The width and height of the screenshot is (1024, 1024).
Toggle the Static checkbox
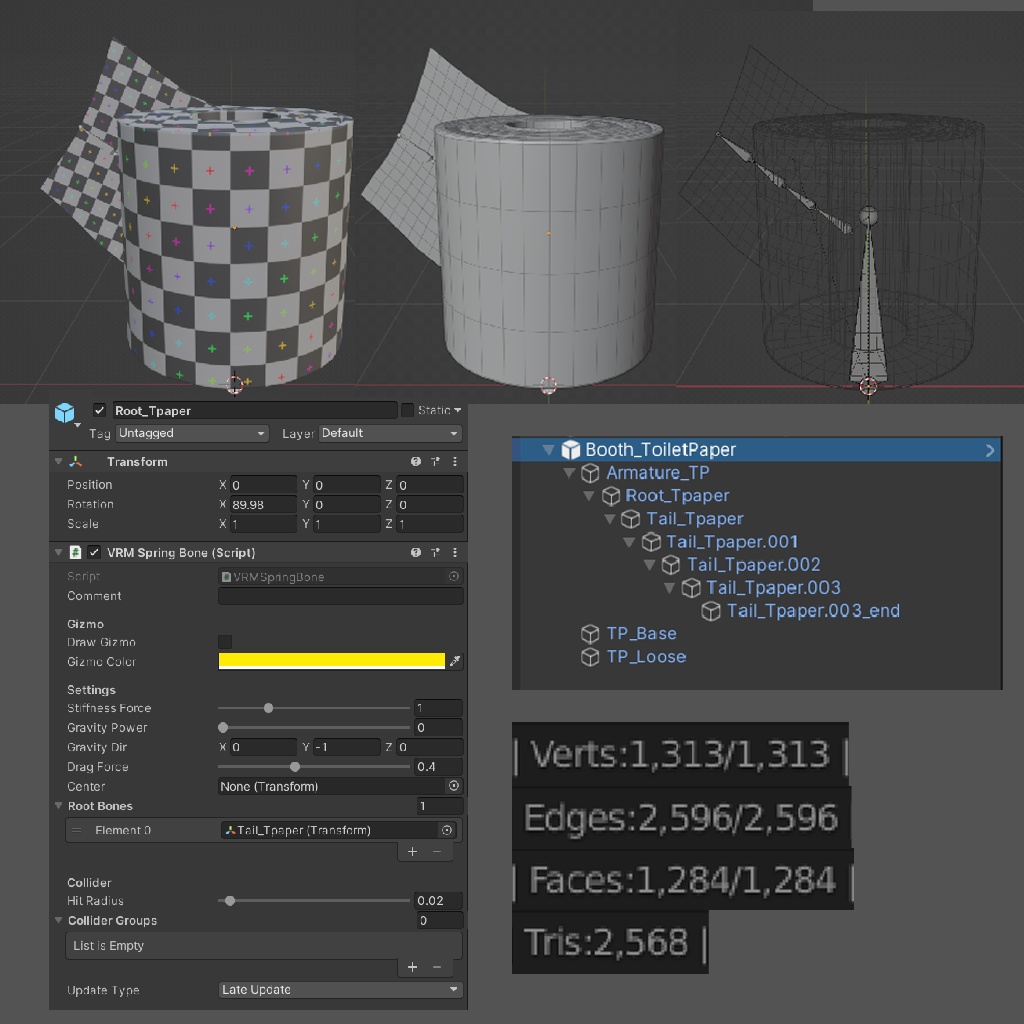tap(408, 410)
